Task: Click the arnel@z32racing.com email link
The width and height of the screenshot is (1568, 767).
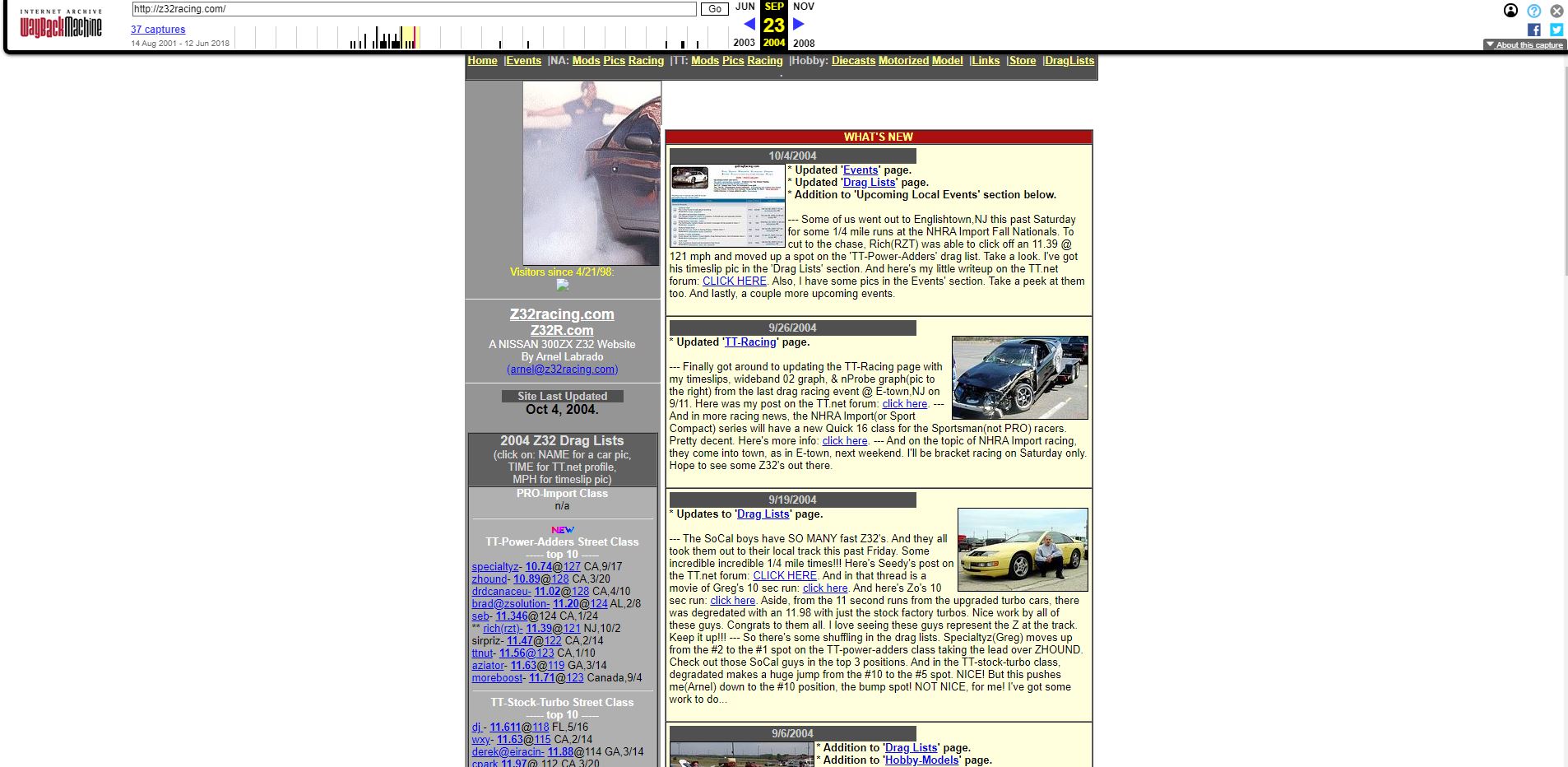Action: [x=562, y=370]
